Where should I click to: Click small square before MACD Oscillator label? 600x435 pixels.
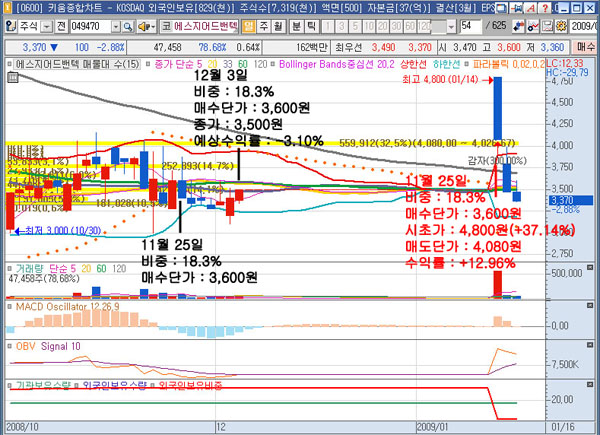point(10,306)
